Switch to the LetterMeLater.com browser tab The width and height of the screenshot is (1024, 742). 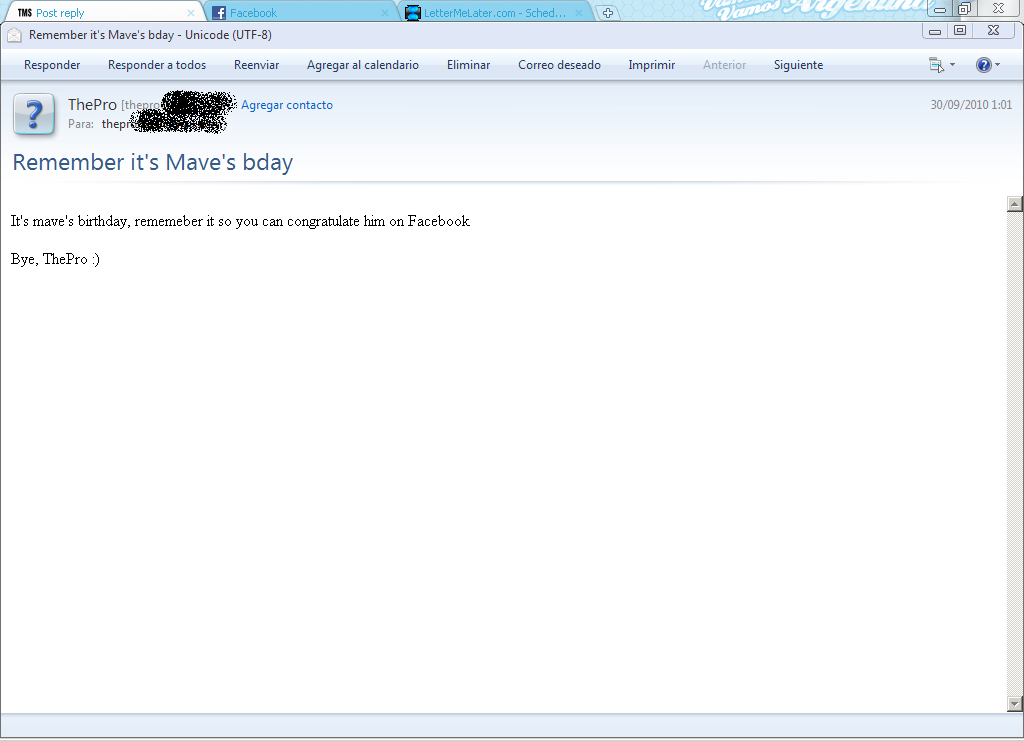point(495,12)
